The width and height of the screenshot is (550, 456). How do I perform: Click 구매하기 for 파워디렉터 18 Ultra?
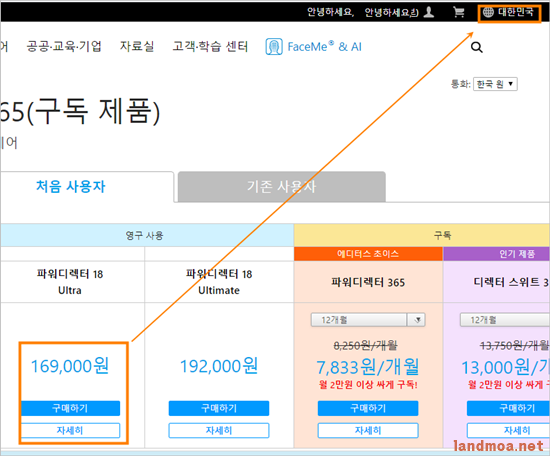coord(70,408)
